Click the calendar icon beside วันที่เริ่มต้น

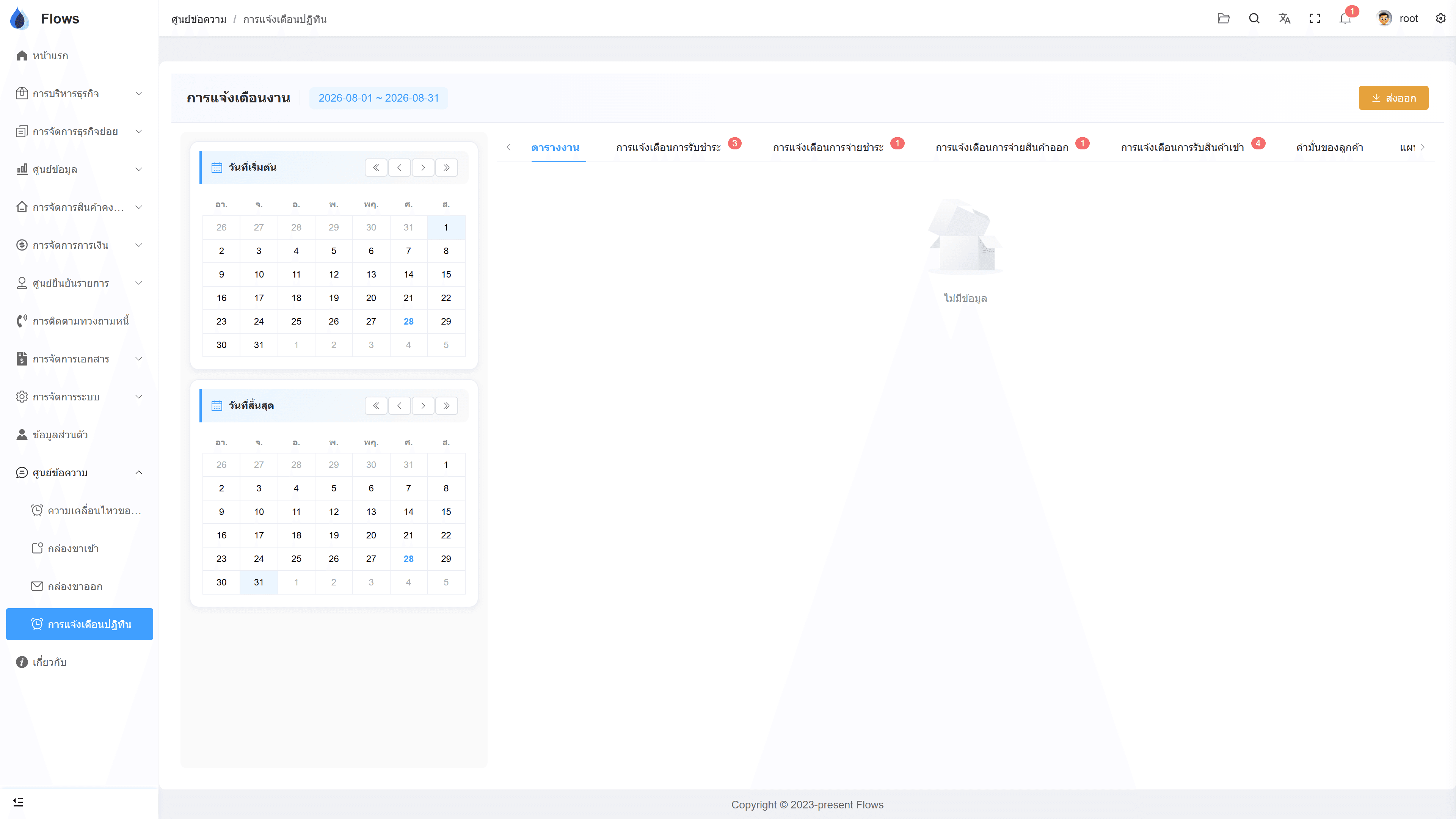click(x=217, y=167)
